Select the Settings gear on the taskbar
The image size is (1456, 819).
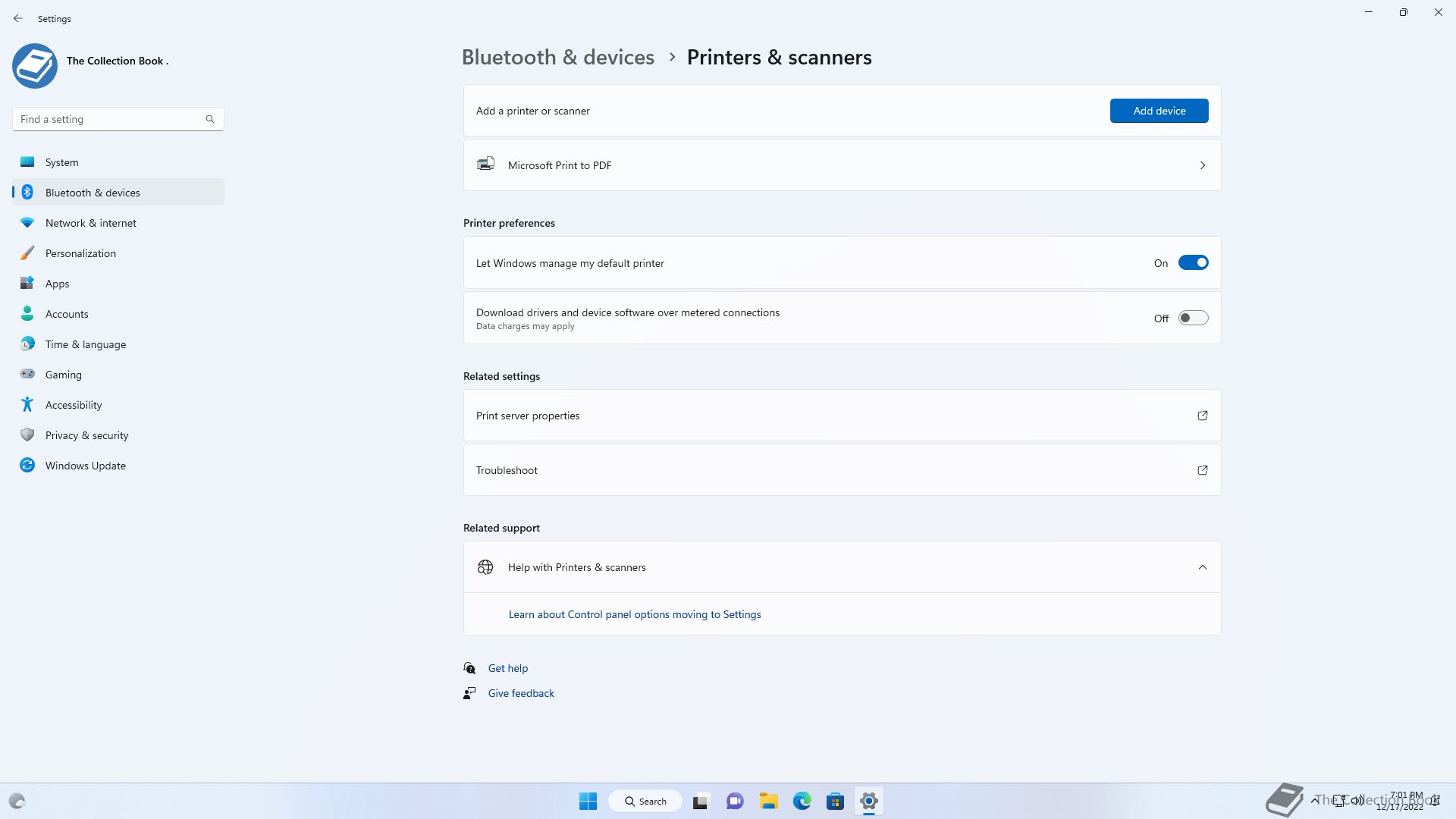tap(869, 801)
